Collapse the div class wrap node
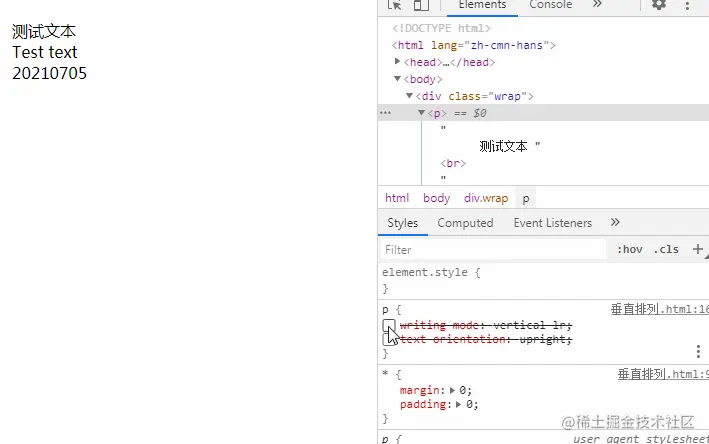The height and width of the screenshot is (444, 709). tap(409, 95)
